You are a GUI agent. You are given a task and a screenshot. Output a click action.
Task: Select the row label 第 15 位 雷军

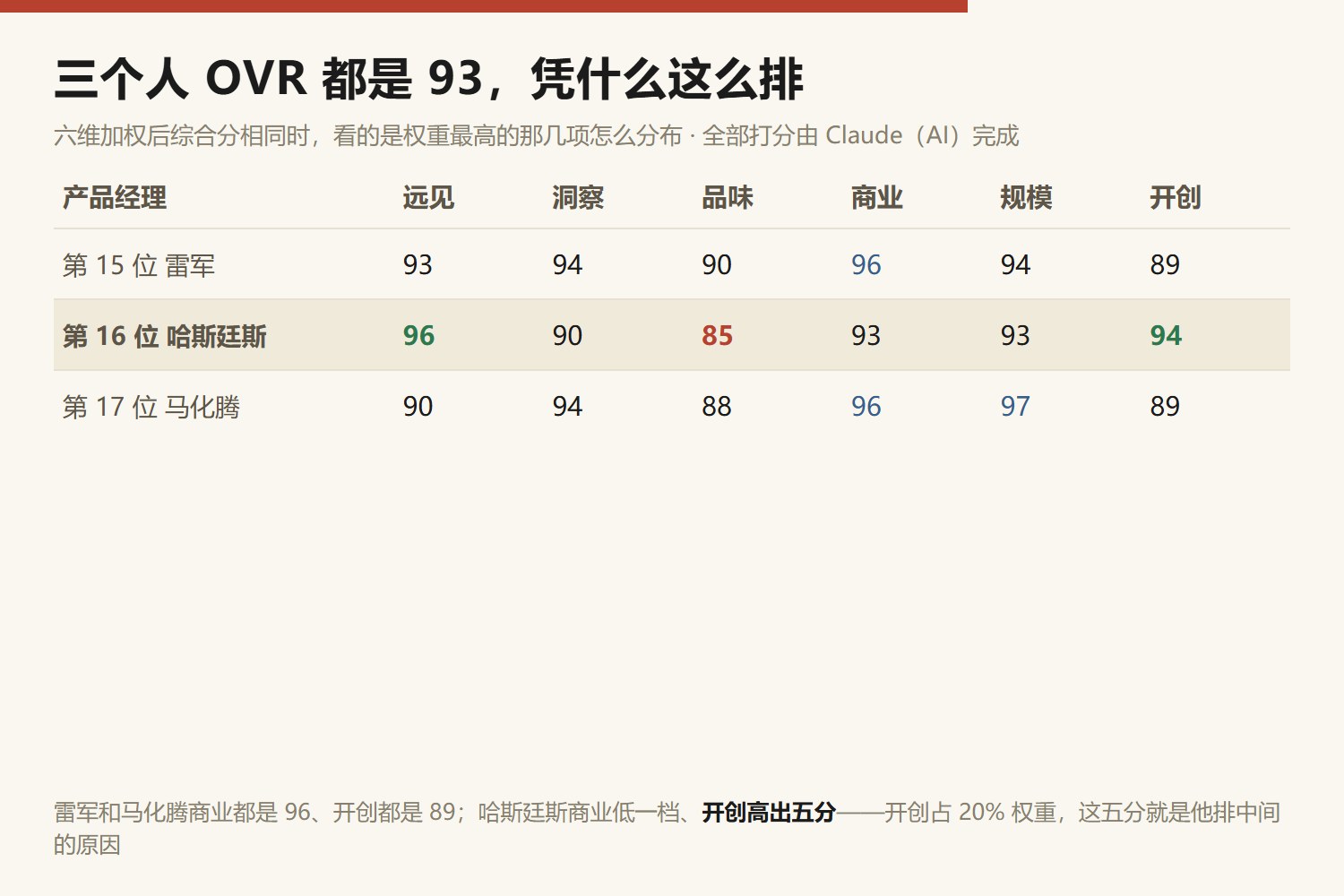click(139, 265)
